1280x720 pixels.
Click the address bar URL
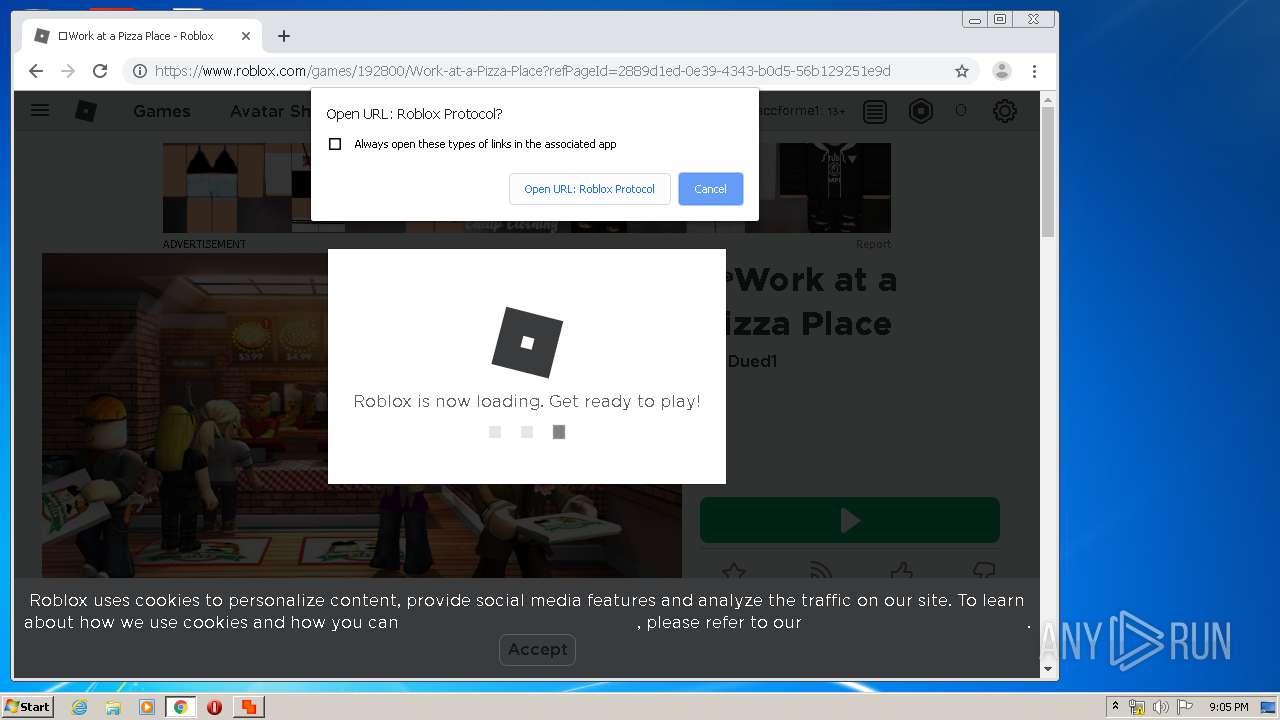523,71
